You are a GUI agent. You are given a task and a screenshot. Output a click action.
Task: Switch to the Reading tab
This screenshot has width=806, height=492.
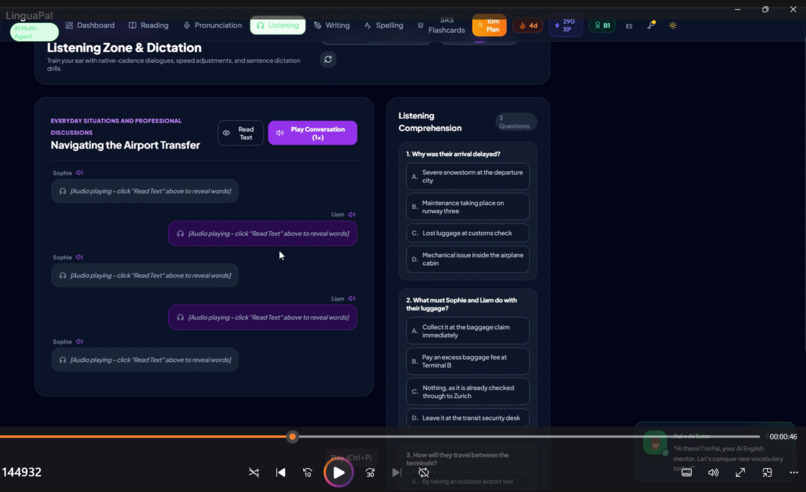coord(149,25)
